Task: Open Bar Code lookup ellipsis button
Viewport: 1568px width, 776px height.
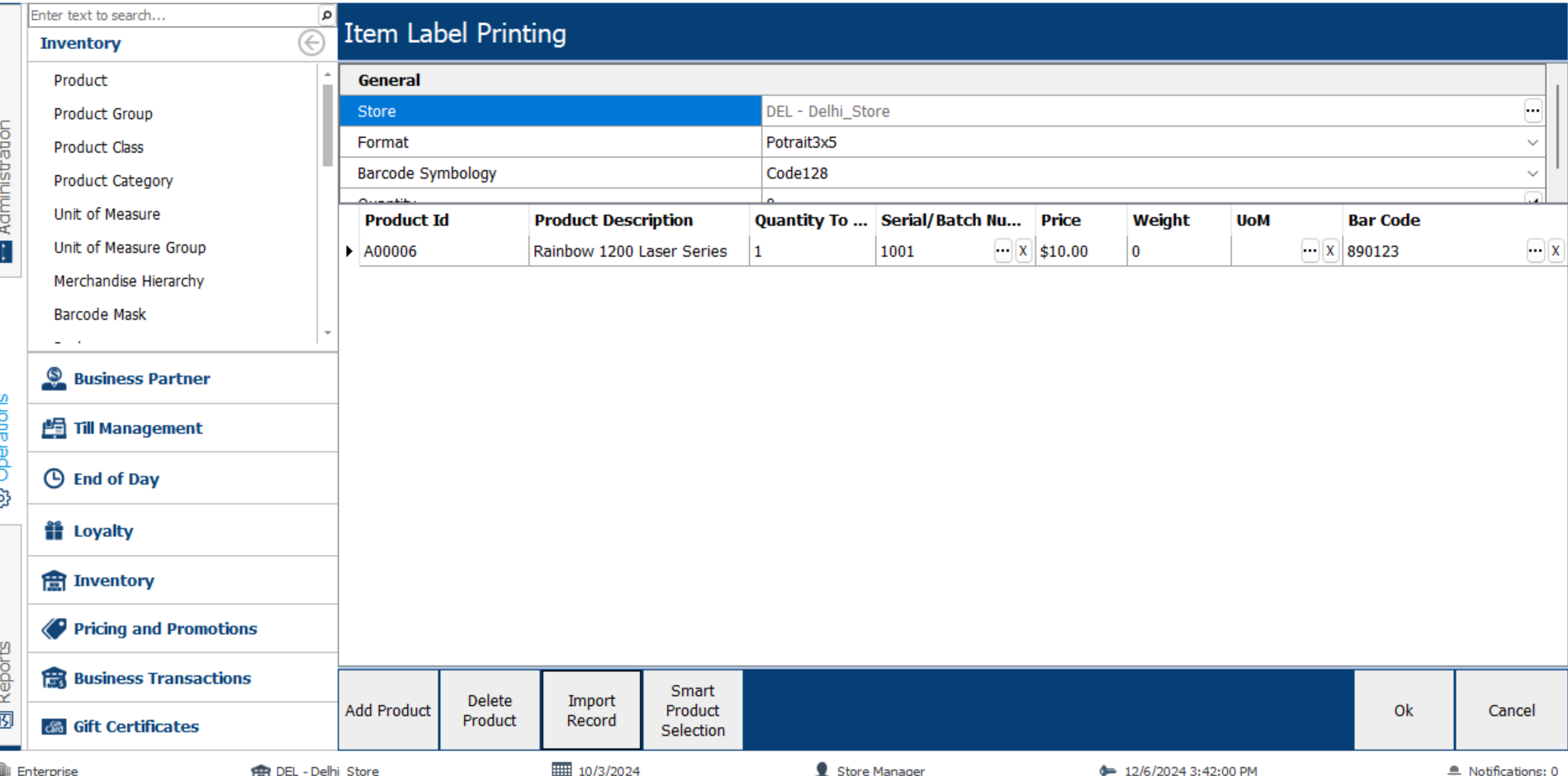Action: tap(1535, 251)
